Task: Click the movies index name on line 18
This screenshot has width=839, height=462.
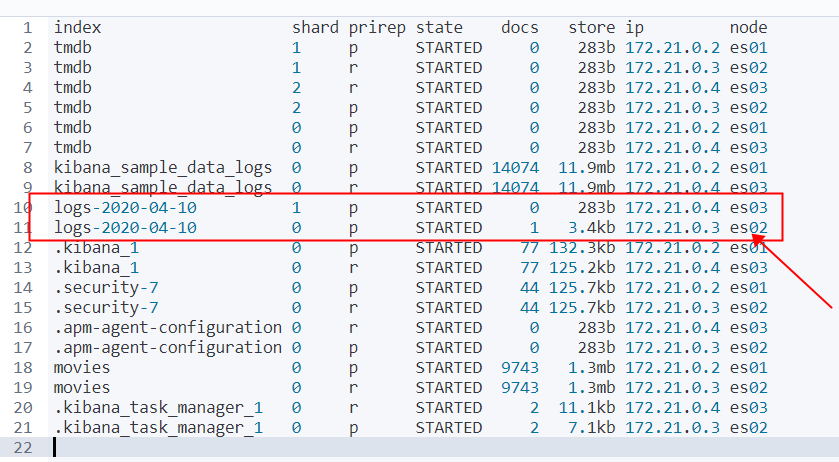Action: pos(82,368)
